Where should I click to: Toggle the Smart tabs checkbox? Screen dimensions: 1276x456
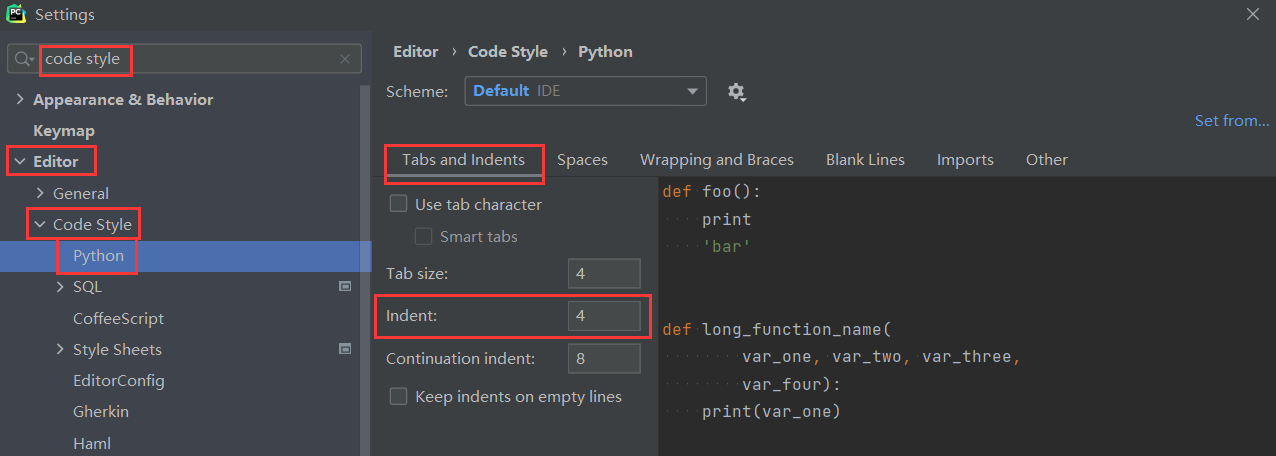(x=423, y=237)
